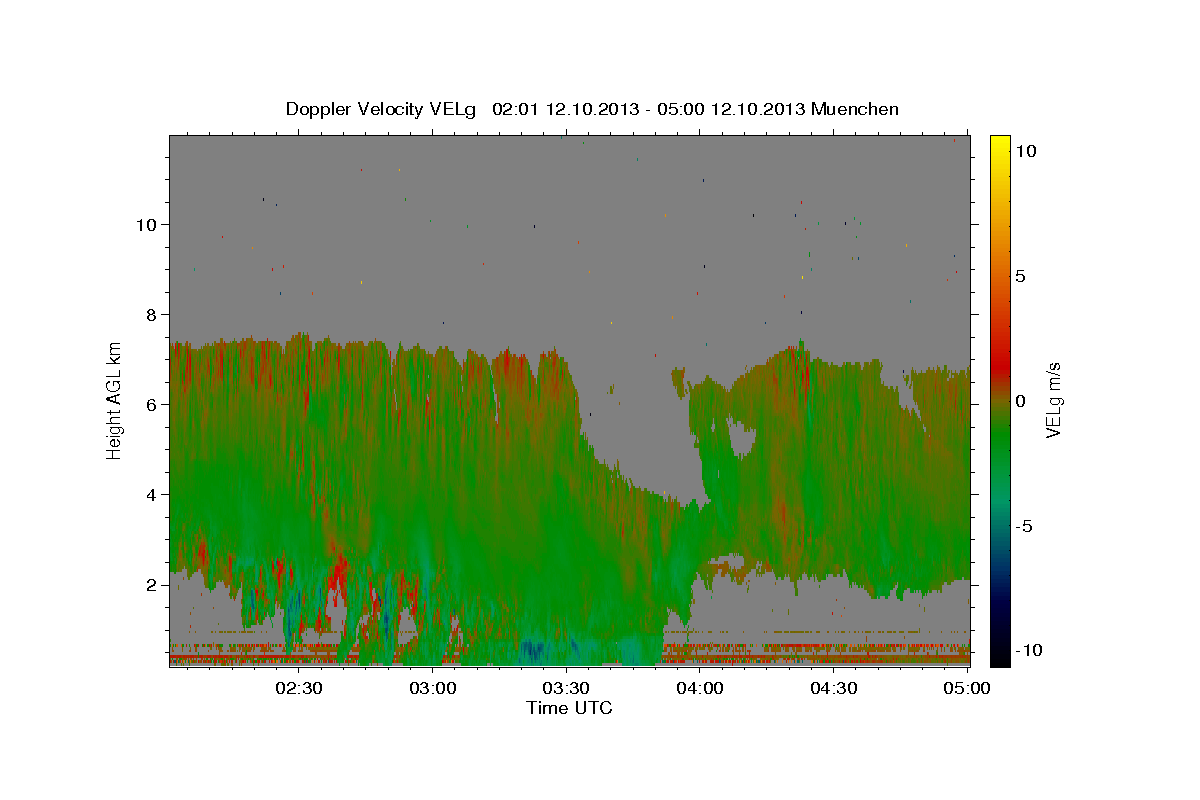Click the colorbar tick label '-5'

coord(1024,526)
